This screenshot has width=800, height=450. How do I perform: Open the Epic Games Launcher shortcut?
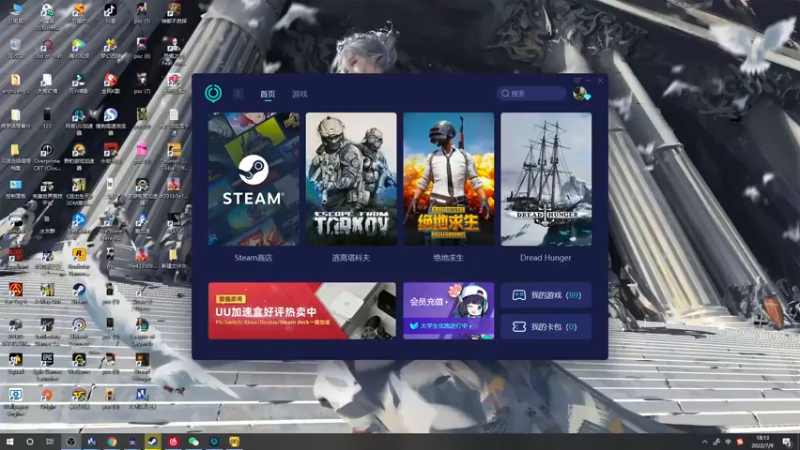pyautogui.click(x=47, y=366)
